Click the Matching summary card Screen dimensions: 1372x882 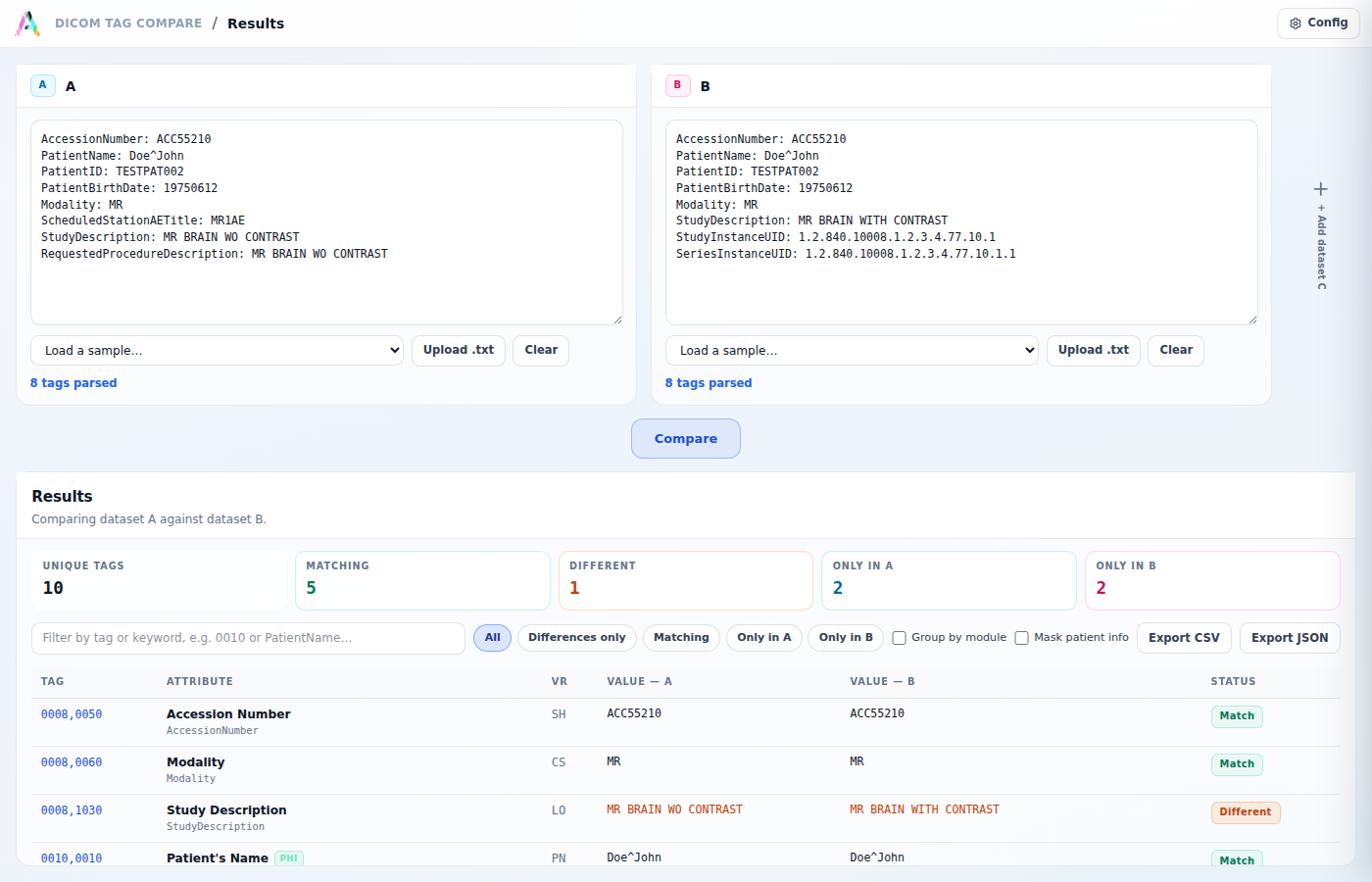[x=422, y=580]
